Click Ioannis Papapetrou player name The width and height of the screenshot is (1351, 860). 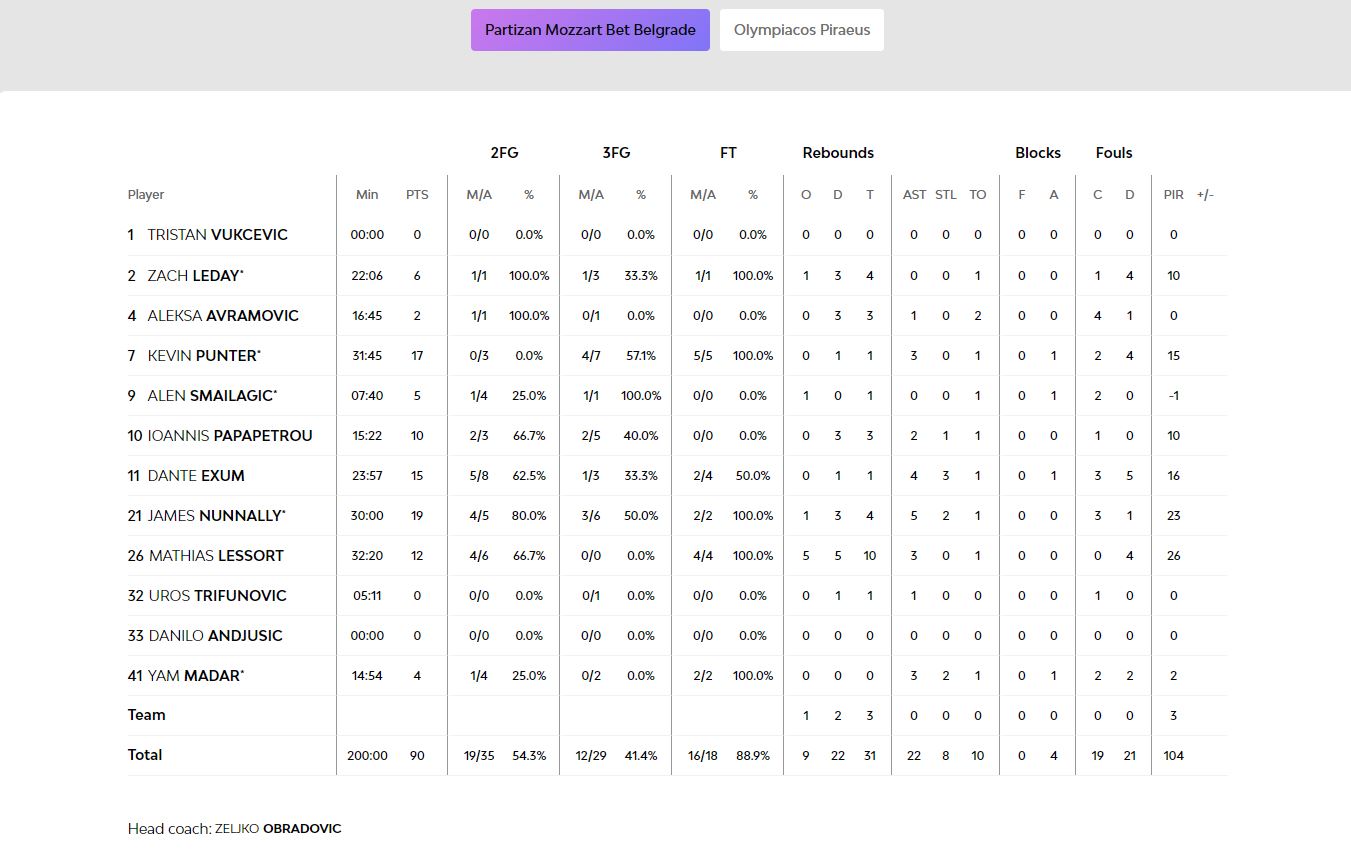tap(230, 435)
